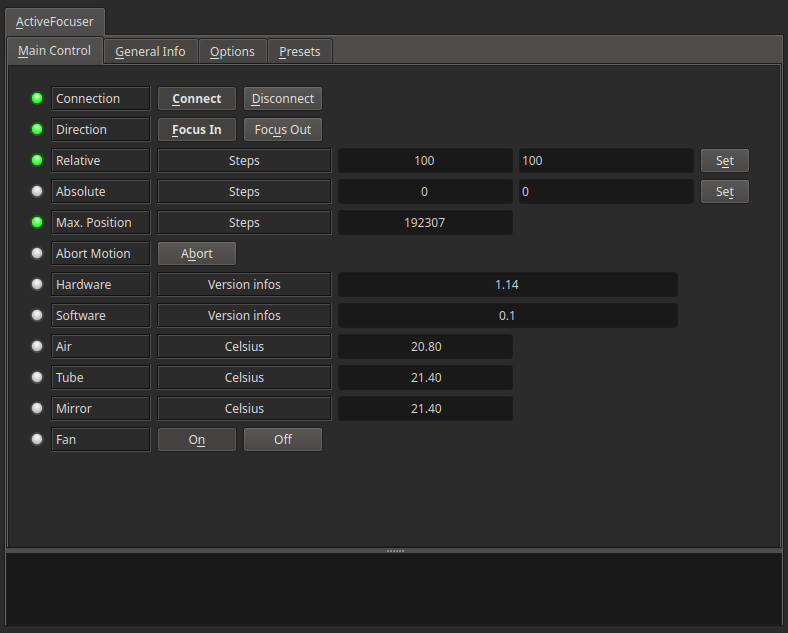Click the Steps label in Relative row
The height and width of the screenshot is (633, 788).
(244, 161)
